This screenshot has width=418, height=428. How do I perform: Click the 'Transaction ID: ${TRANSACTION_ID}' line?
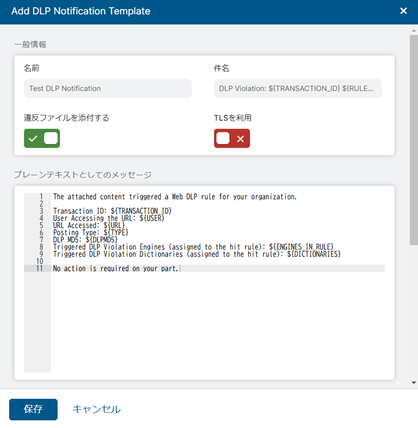[112, 211]
